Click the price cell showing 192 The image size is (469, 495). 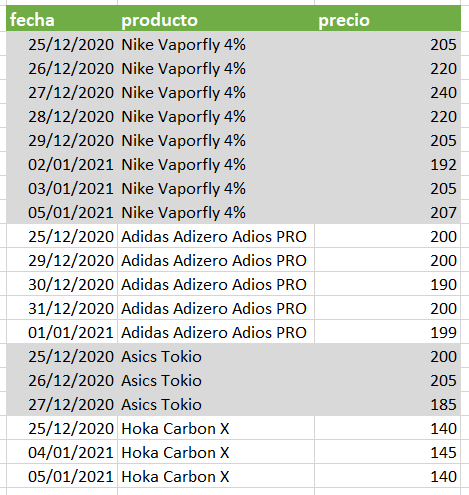(387, 165)
